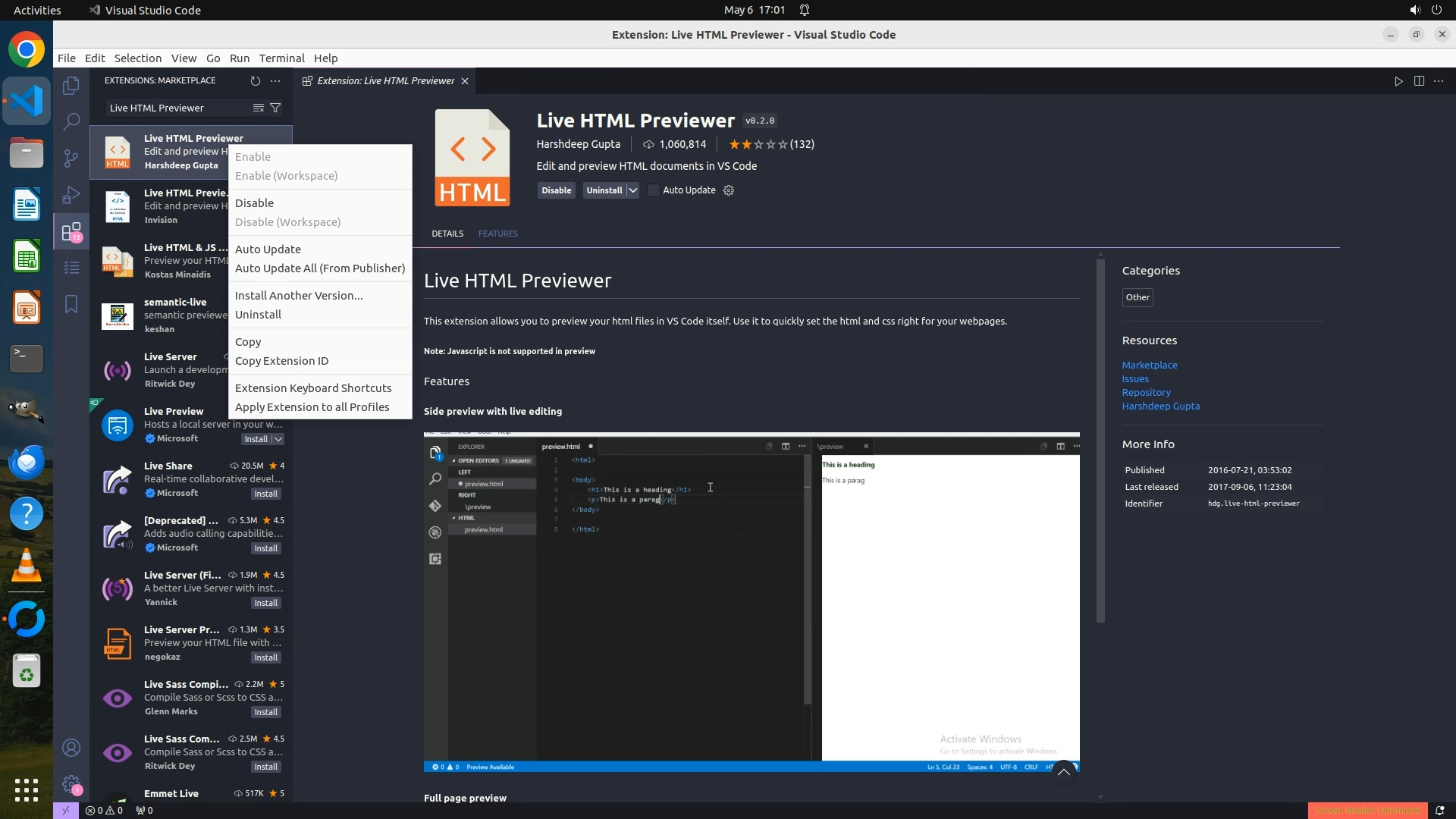Screen dimensions: 1456x819
Task: Open the Run and Debug view
Action: tap(71, 195)
